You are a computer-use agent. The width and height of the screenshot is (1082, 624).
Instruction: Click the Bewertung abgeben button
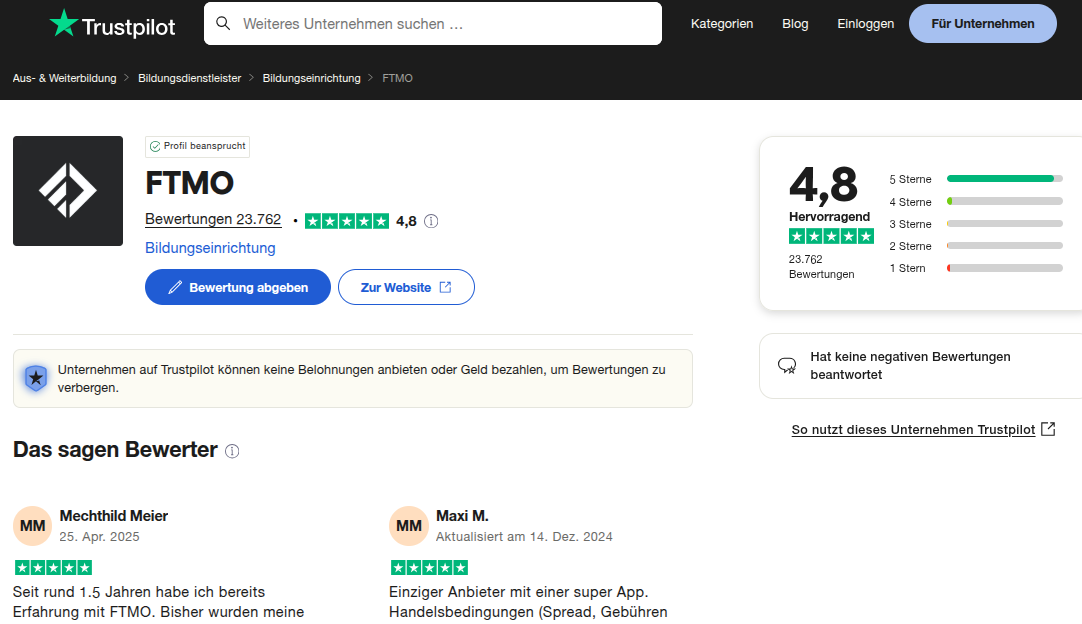[237, 287]
